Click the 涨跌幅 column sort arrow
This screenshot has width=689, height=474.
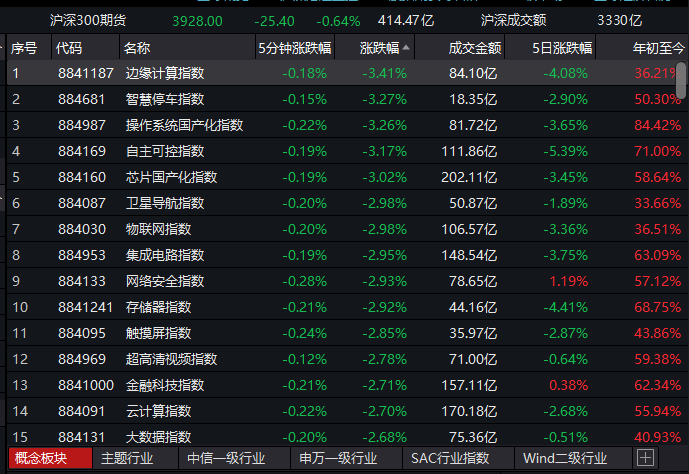tap(408, 48)
